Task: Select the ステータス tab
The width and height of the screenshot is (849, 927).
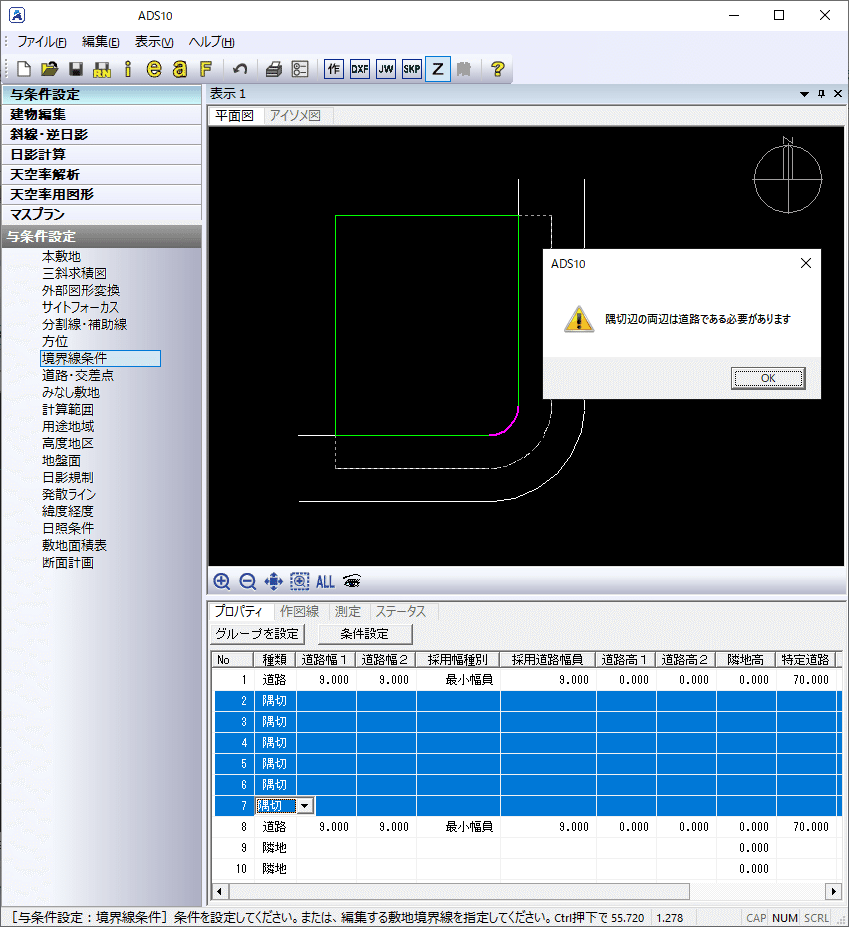Action: click(x=401, y=611)
